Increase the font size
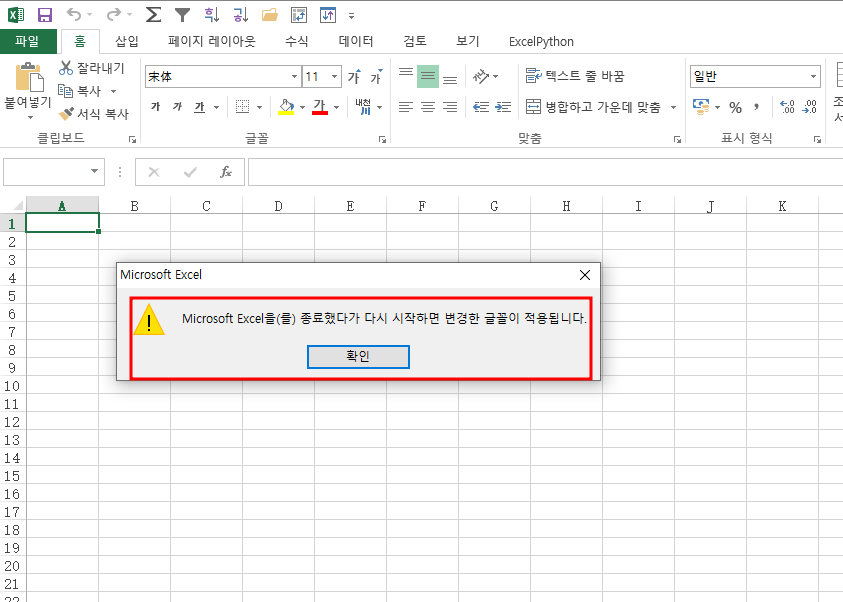 point(354,77)
